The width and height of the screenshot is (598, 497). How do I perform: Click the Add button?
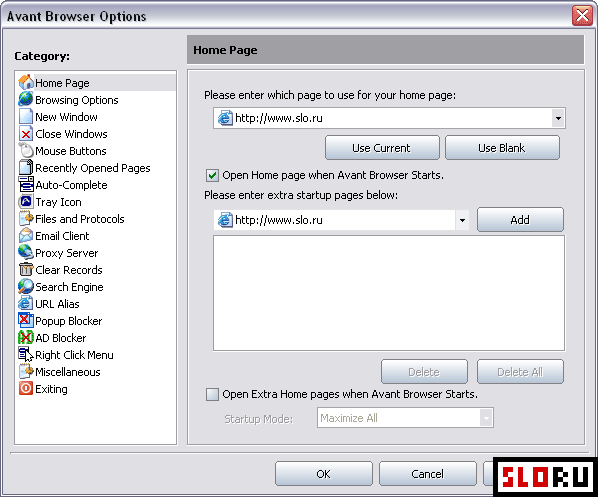[520, 220]
